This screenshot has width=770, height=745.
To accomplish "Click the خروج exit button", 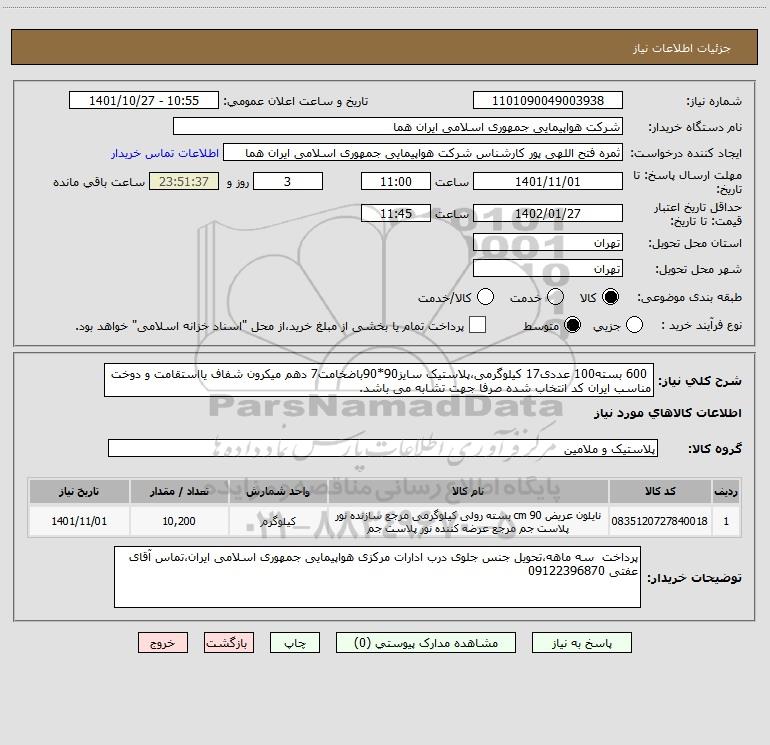I will click(163, 643).
